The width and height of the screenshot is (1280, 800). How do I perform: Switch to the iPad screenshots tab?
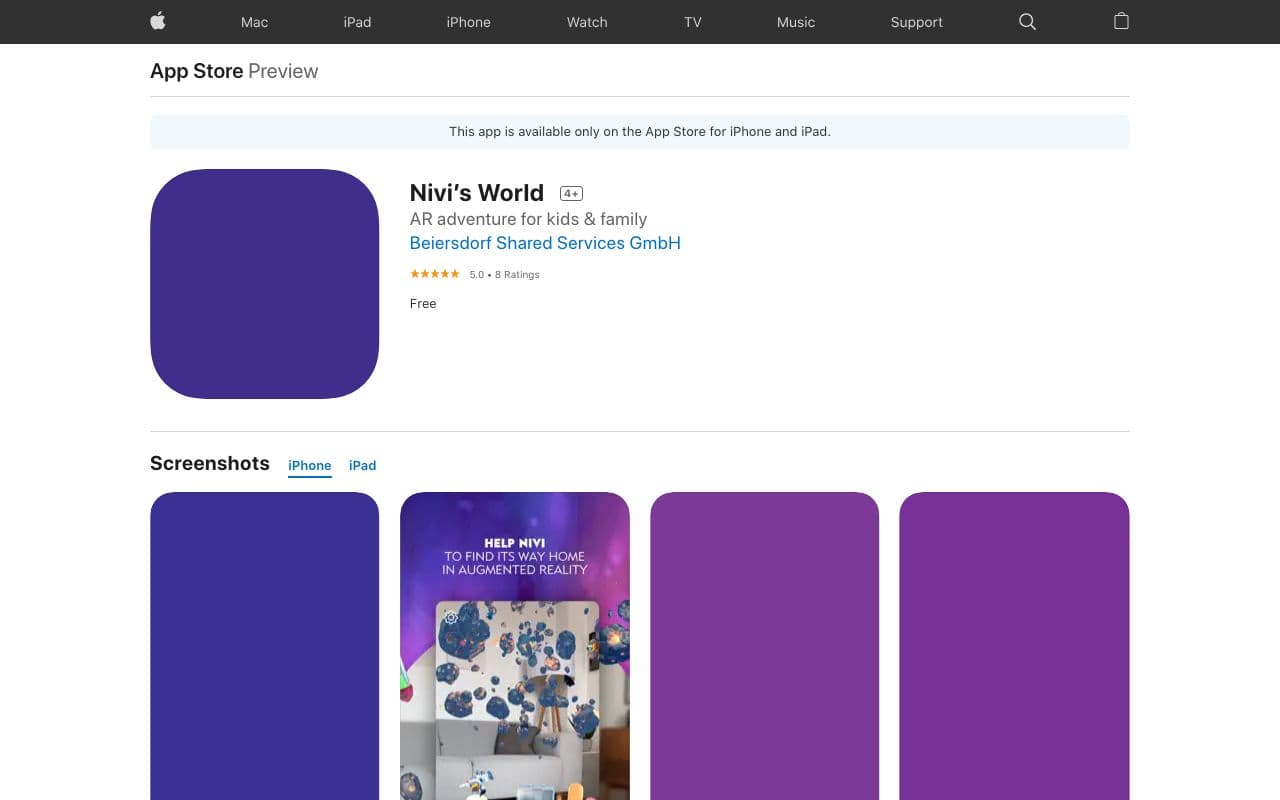362,466
